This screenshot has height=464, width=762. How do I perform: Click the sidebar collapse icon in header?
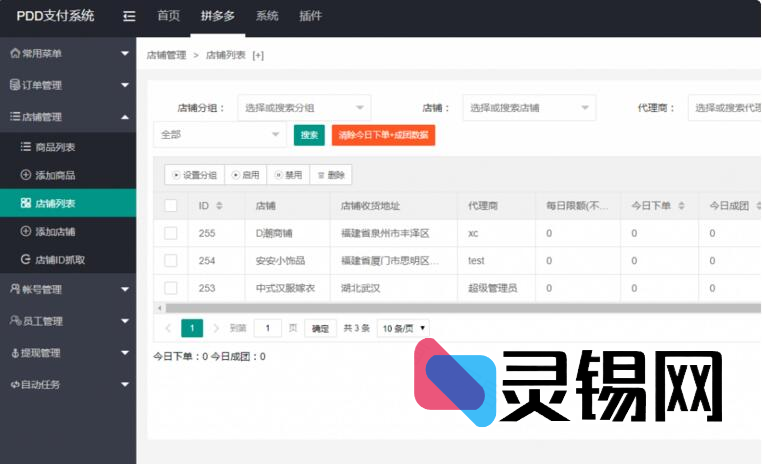tap(129, 16)
